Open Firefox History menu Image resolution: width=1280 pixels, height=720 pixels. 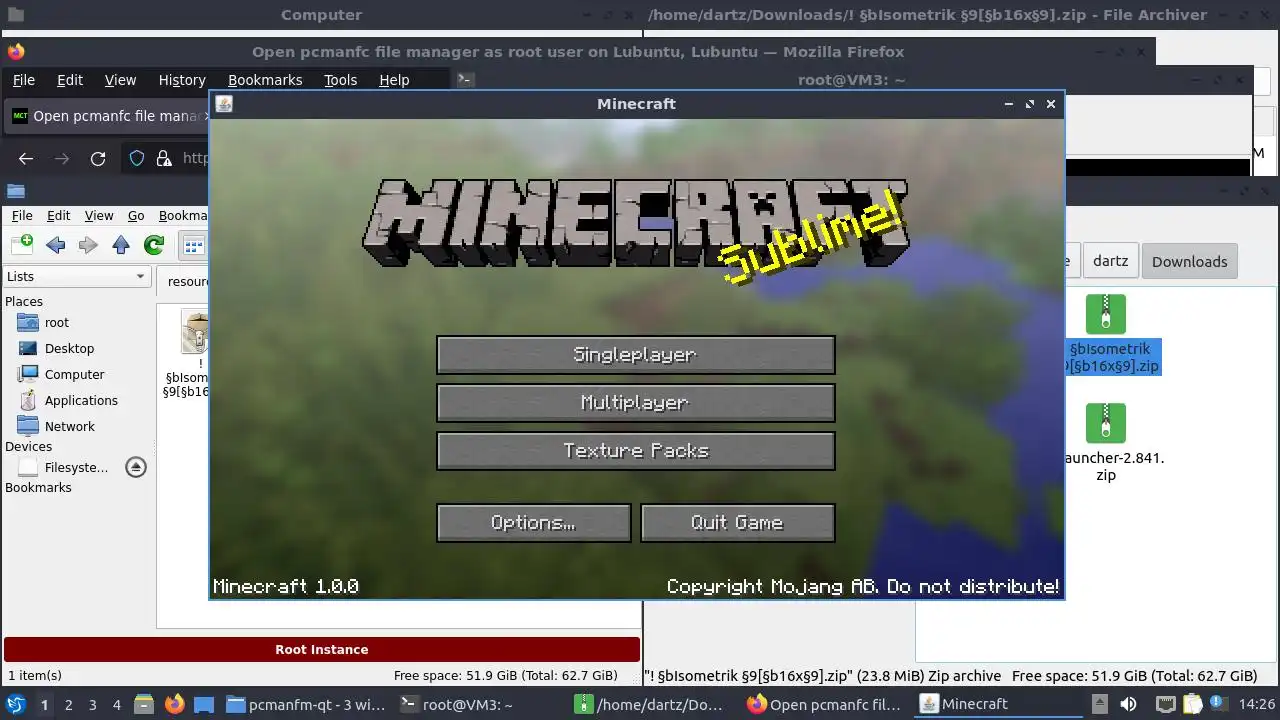182,80
